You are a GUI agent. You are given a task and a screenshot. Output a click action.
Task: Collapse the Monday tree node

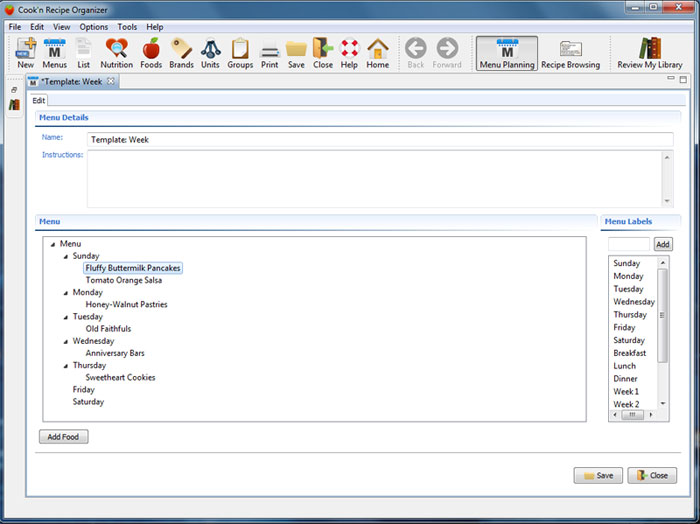66,293
